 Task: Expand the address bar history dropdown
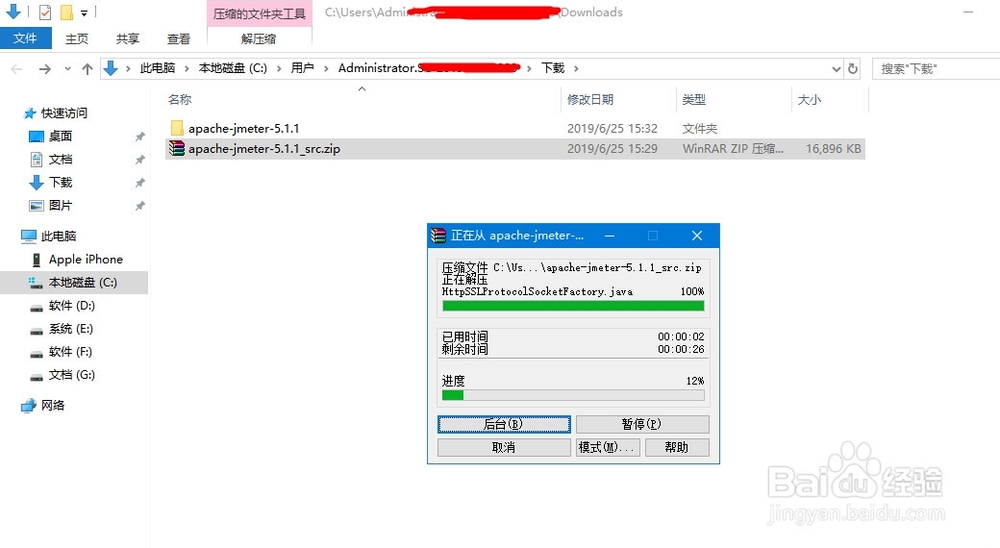[x=836, y=68]
